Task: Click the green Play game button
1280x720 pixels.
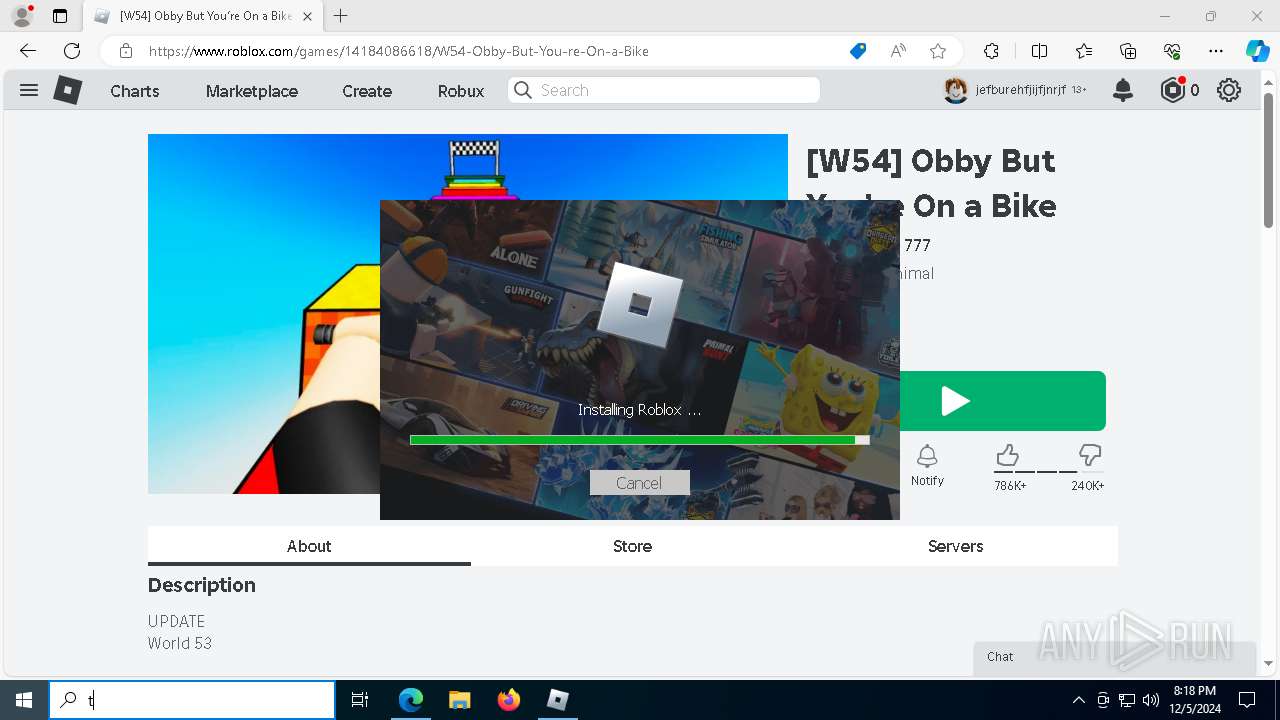Action: click(1003, 401)
